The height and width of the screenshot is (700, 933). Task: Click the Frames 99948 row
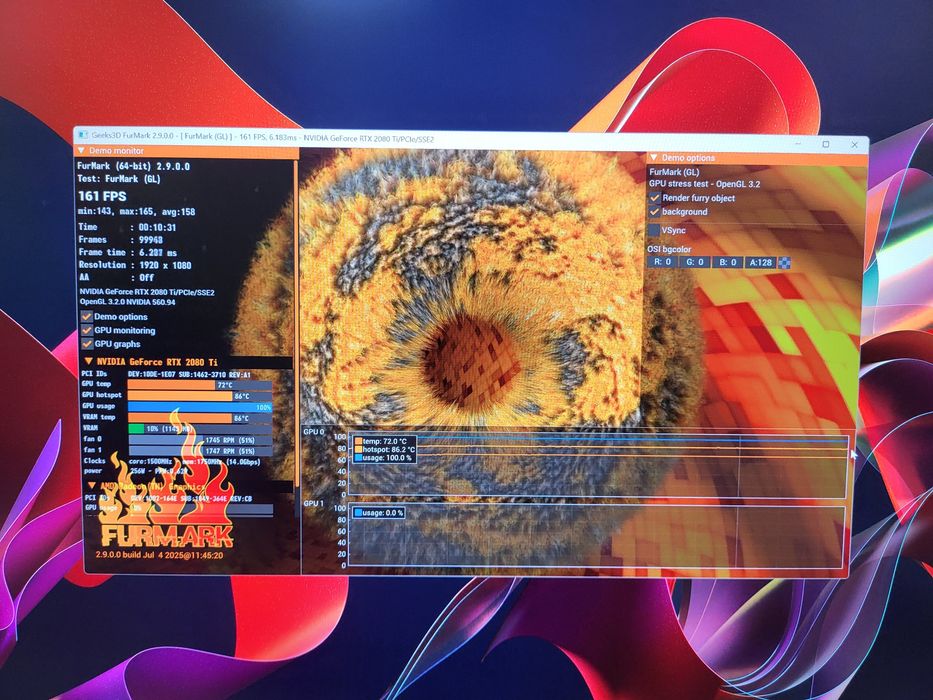[x=120, y=239]
